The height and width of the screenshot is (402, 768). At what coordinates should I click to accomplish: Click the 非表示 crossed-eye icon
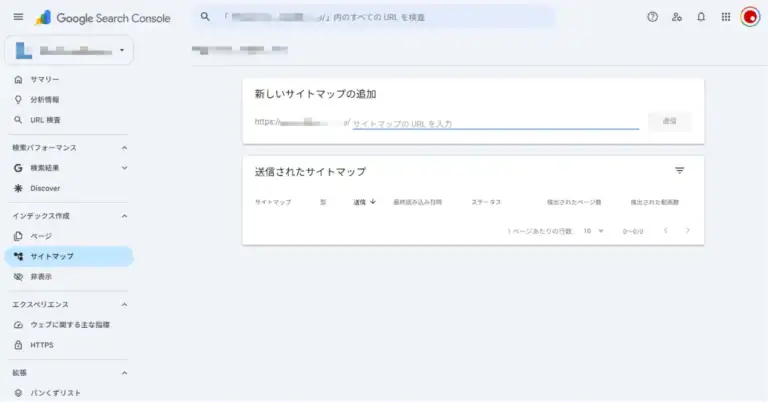tap(18, 277)
